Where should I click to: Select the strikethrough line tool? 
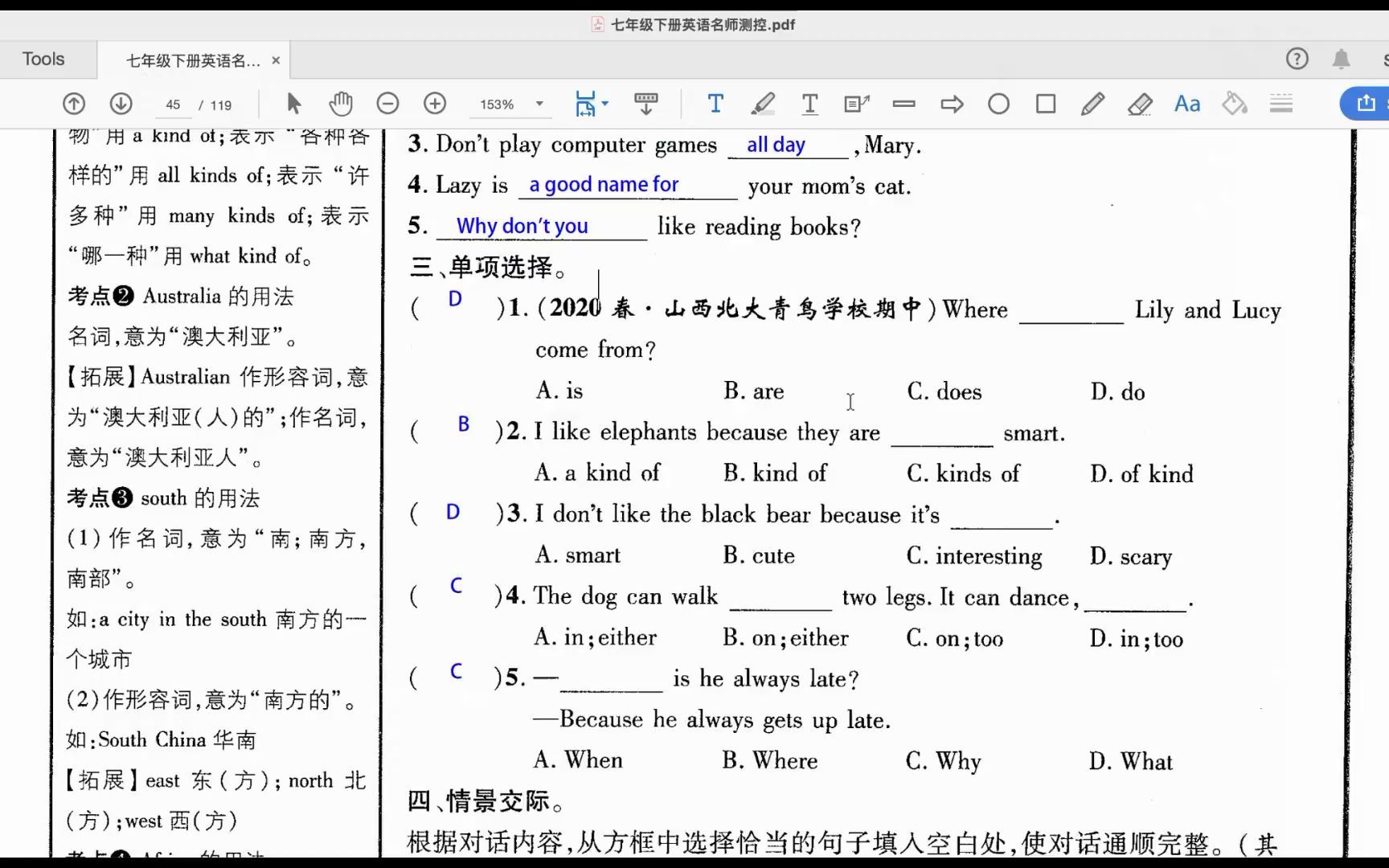tap(904, 104)
